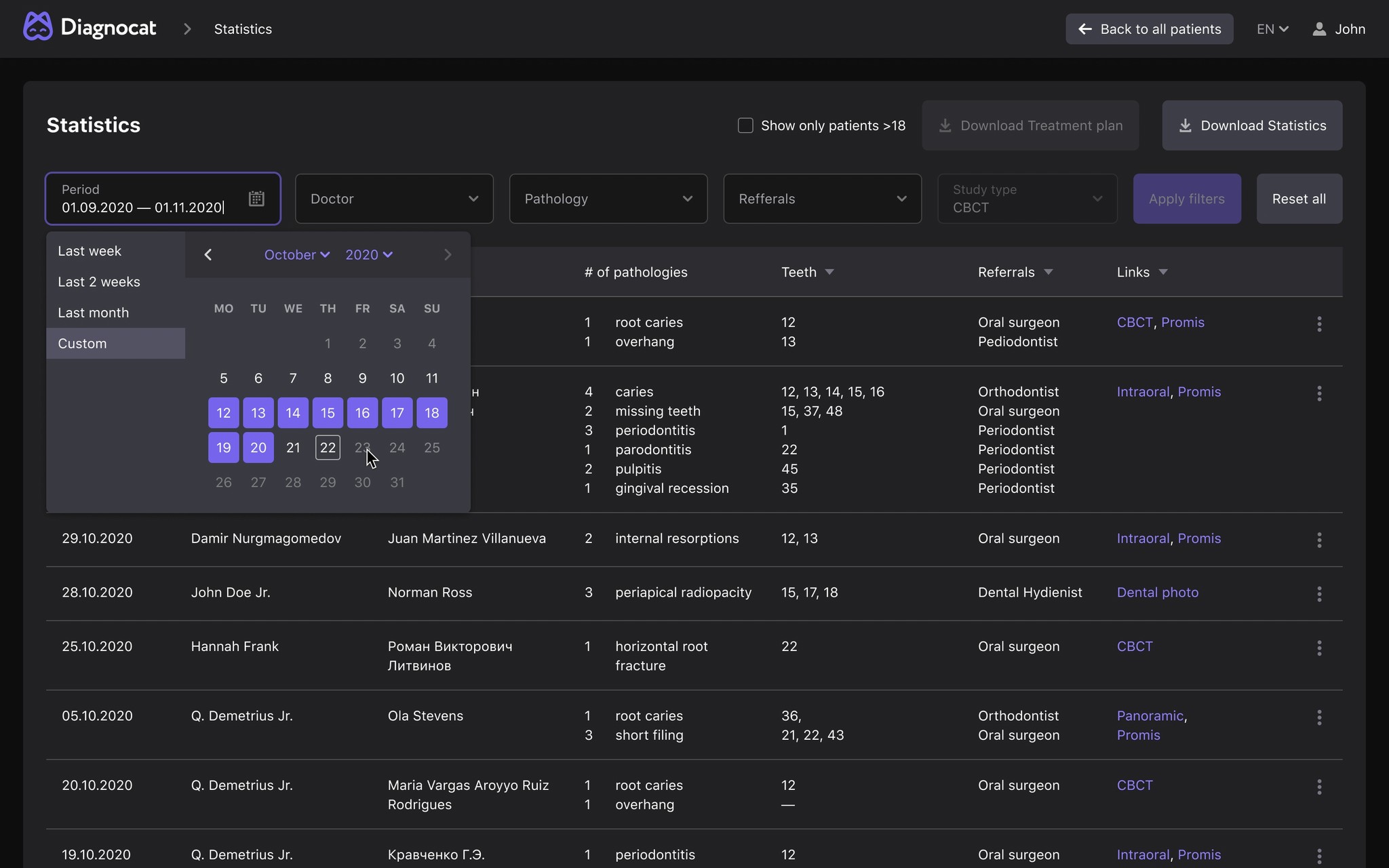Click the Diagnocat logo icon

(x=37, y=28)
